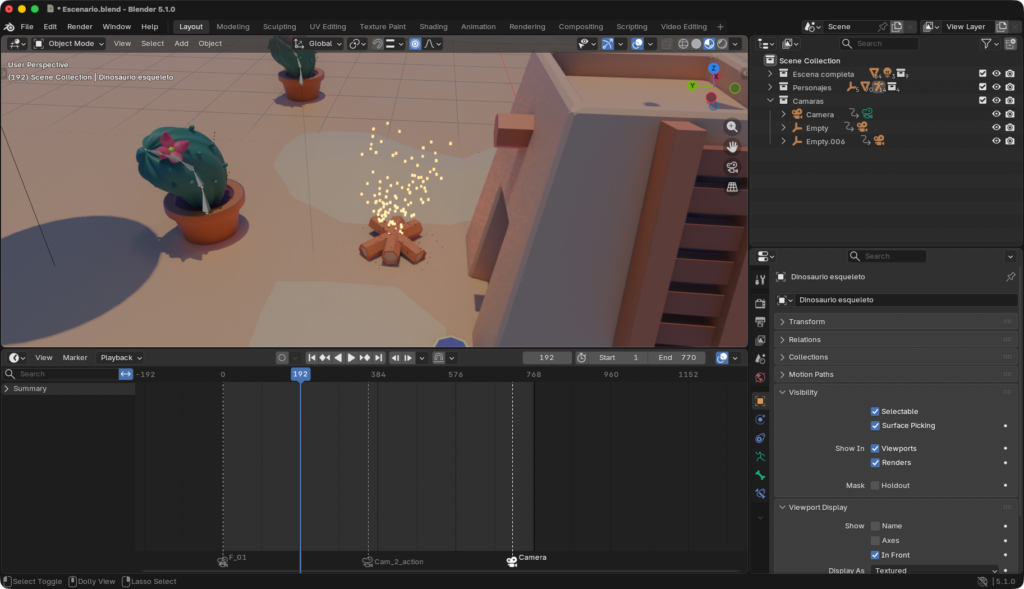Expand the Personajes collection in outliner
This screenshot has height=589, width=1024.
click(x=770, y=87)
